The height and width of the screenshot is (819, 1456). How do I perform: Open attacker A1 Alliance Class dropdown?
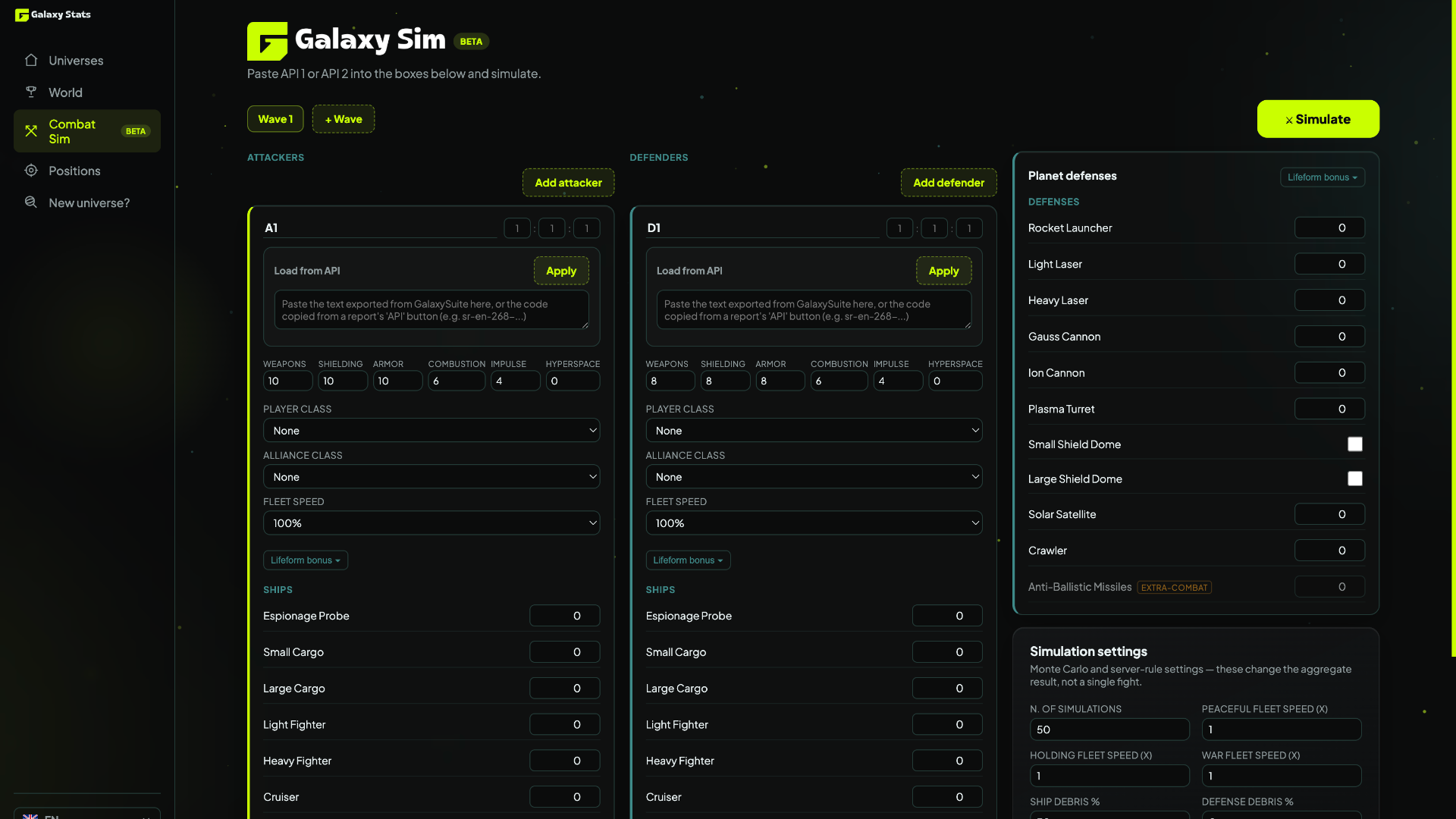click(x=431, y=477)
